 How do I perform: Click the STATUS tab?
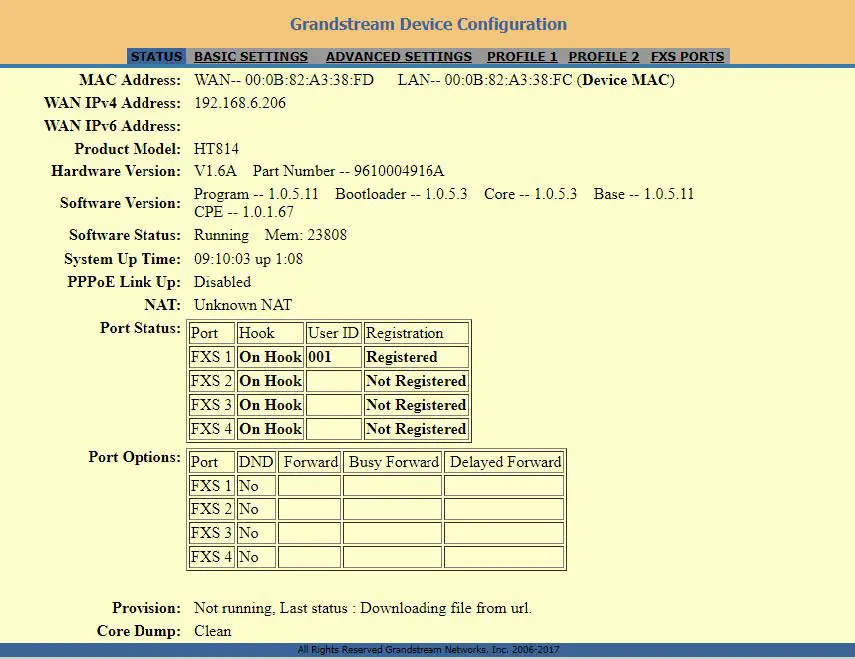pos(156,57)
